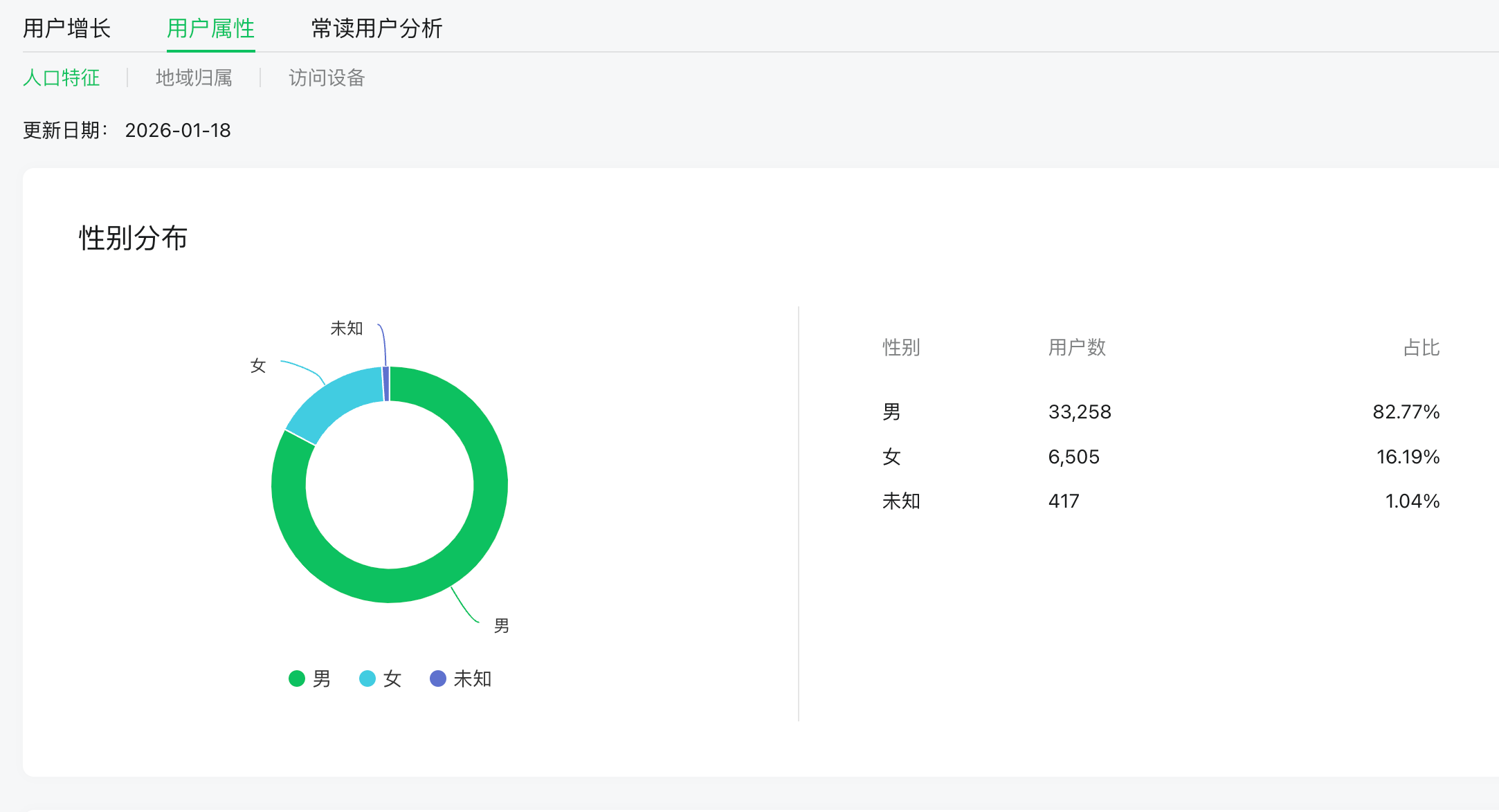The width and height of the screenshot is (1499, 812).
Task: Click the green 男 legend dot
Action: point(297,679)
